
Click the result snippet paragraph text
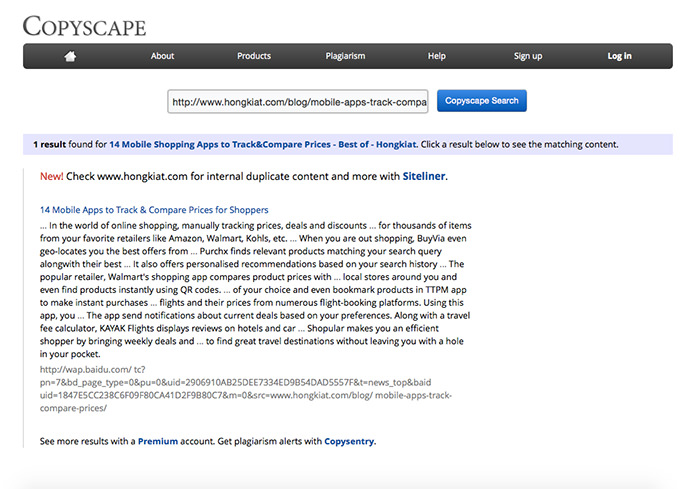pyautogui.click(x=255, y=290)
